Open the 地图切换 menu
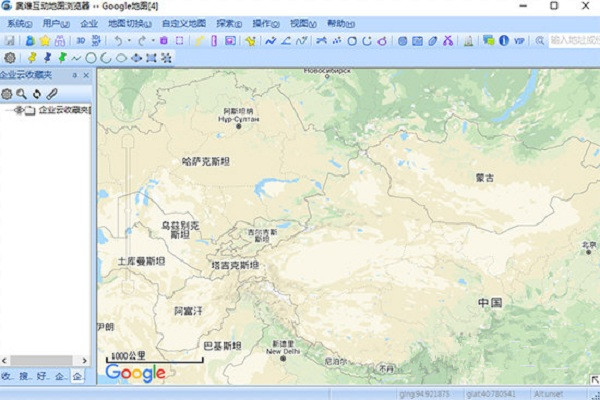The image size is (600, 400). pyautogui.click(x=129, y=22)
